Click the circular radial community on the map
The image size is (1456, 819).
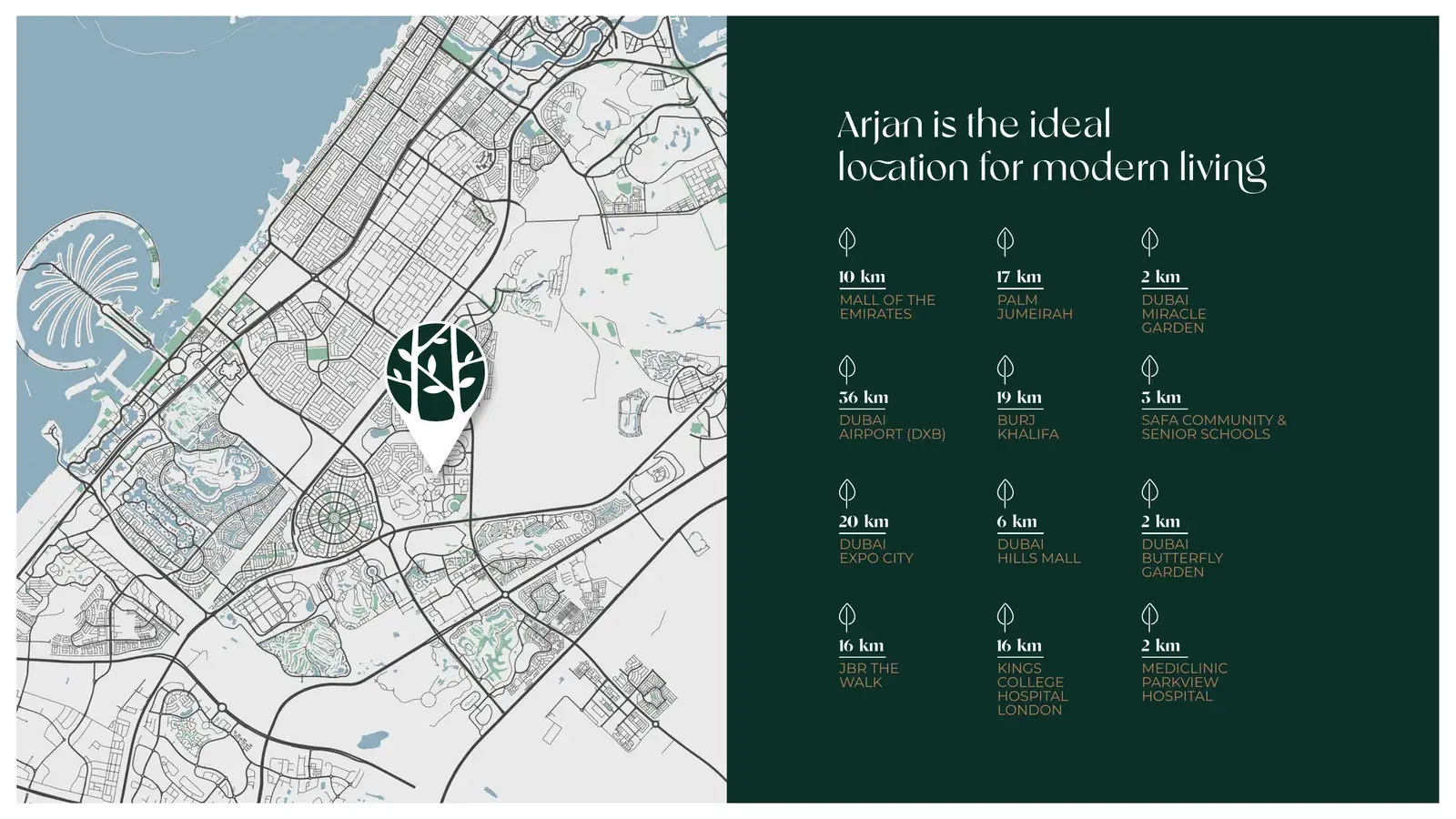coord(335,519)
